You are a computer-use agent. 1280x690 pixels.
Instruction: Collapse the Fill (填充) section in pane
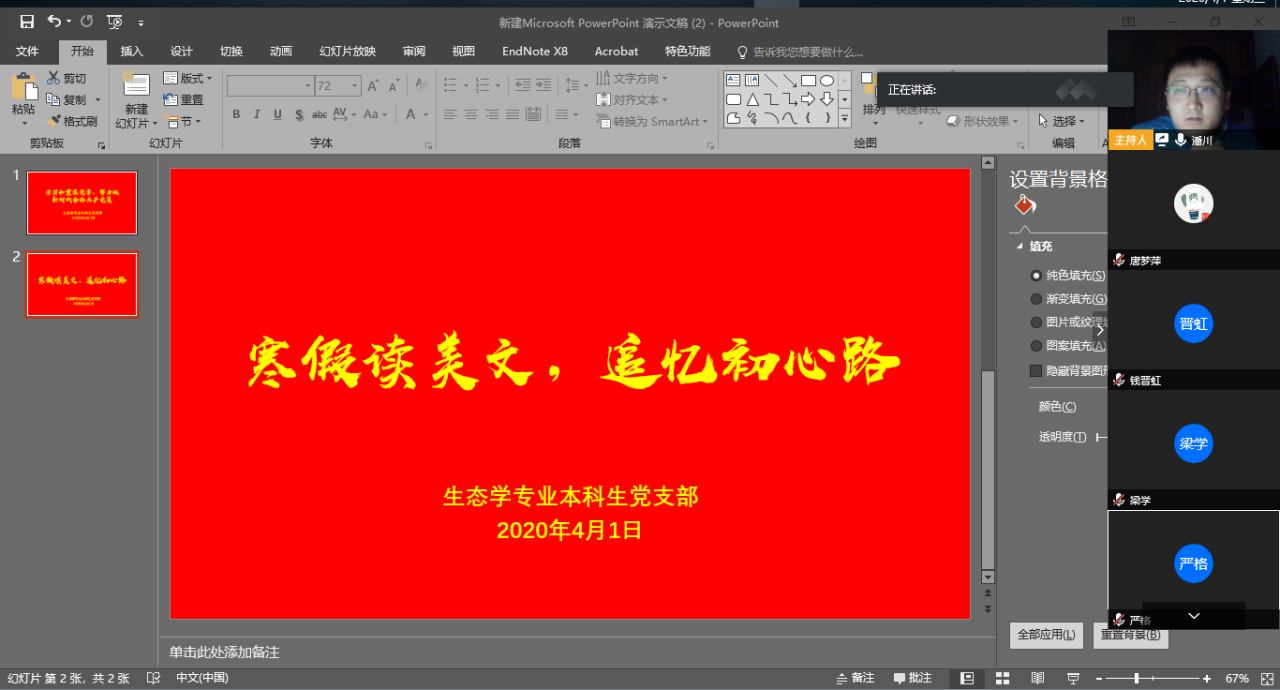(1020, 246)
